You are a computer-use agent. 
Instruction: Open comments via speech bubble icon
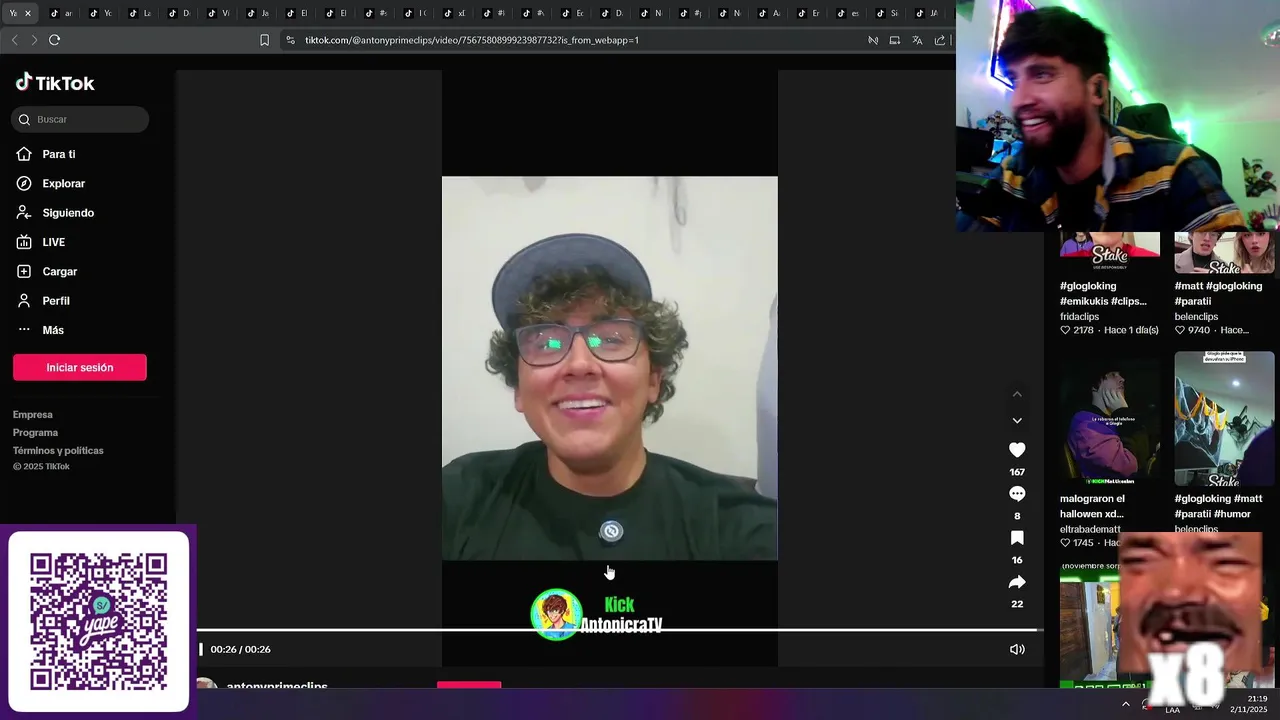coord(1017,494)
